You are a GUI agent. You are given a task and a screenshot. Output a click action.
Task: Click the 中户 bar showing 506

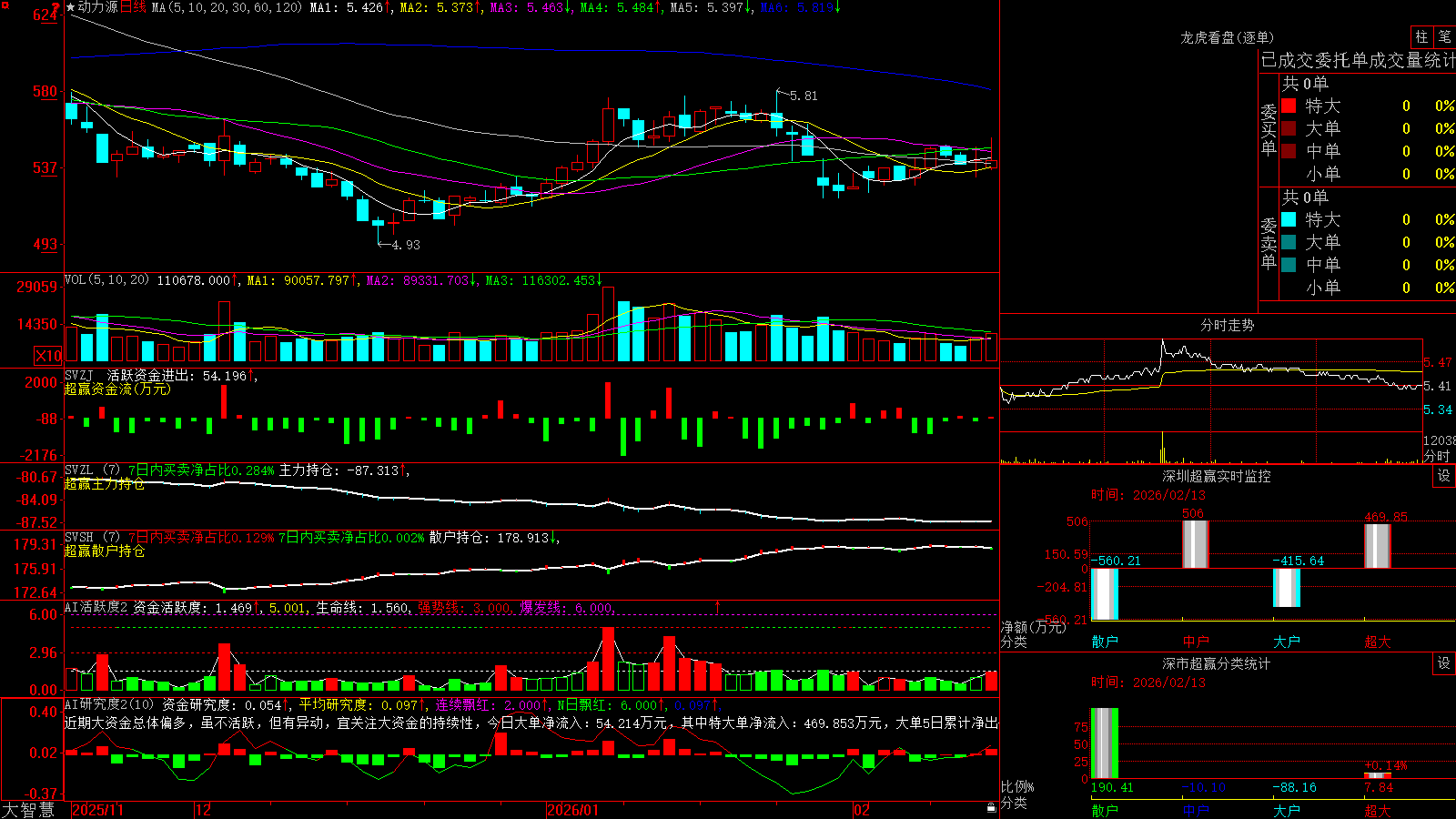[x=1195, y=544]
